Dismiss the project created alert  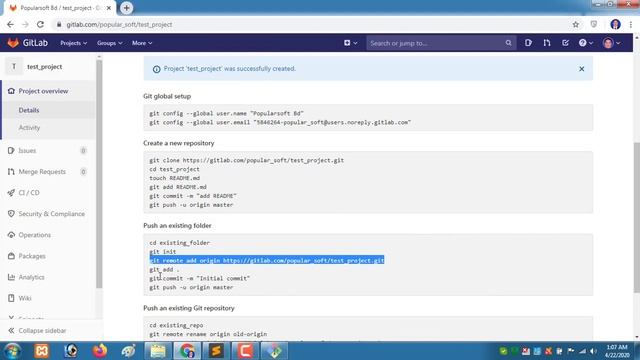pos(582,69)
